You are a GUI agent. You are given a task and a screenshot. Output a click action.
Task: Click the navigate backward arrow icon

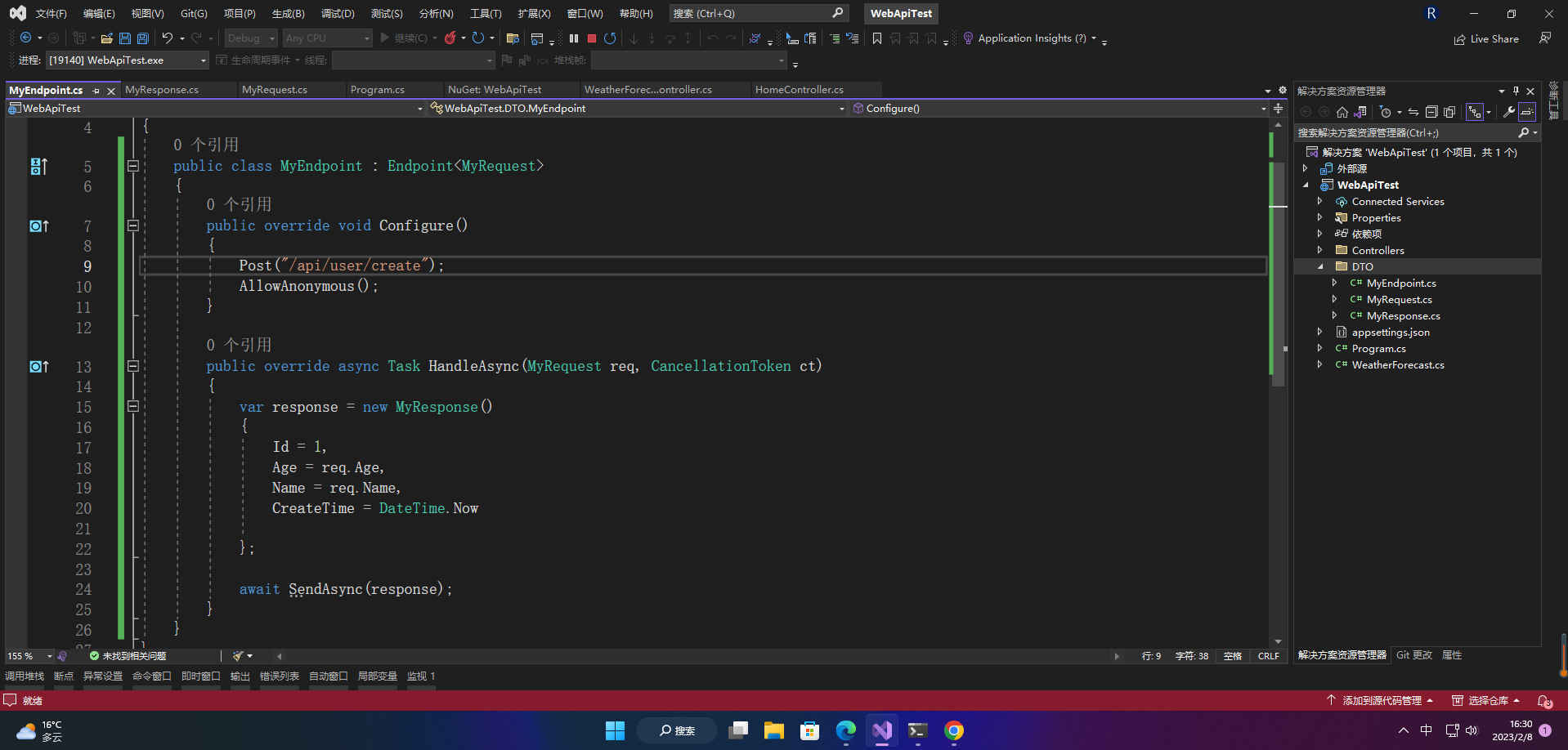point(26,38)
